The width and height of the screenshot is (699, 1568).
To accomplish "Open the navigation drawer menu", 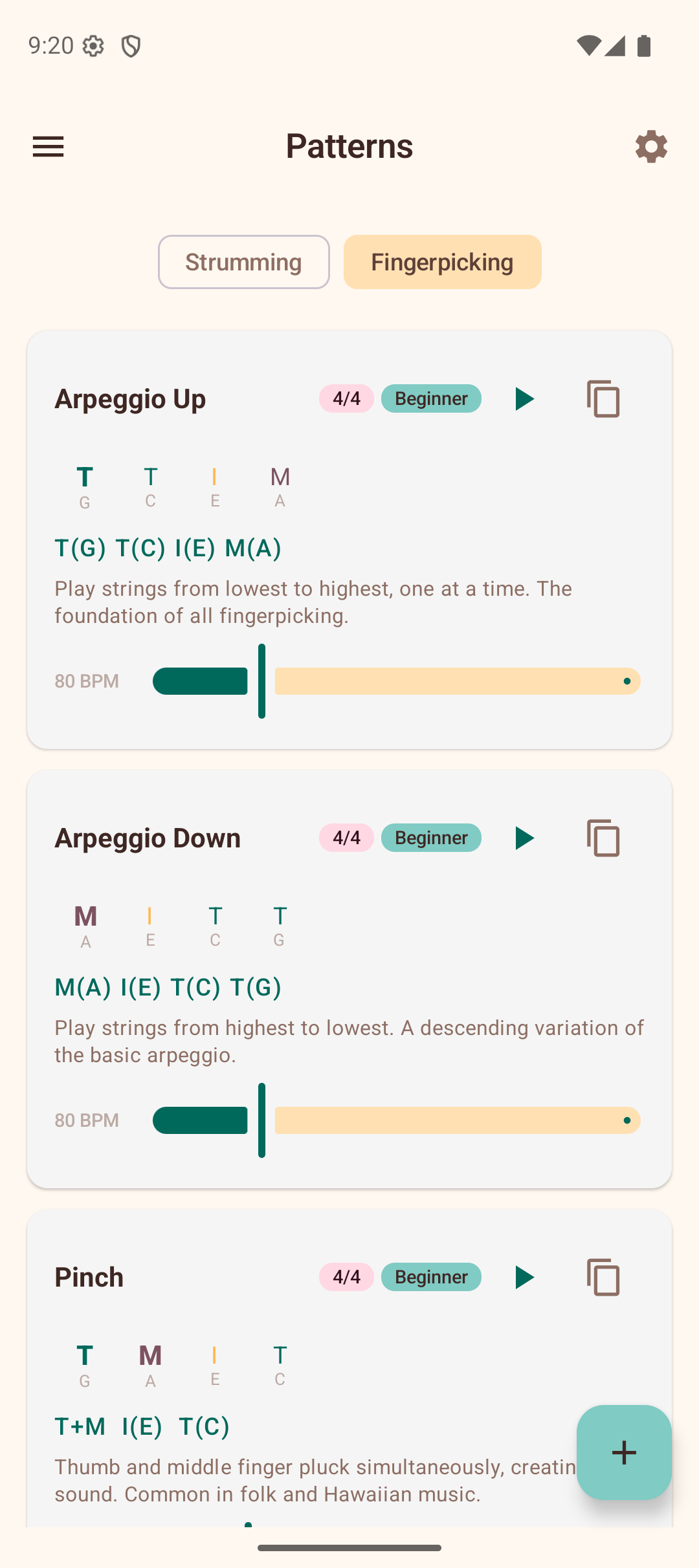I will tap(48, 147).
